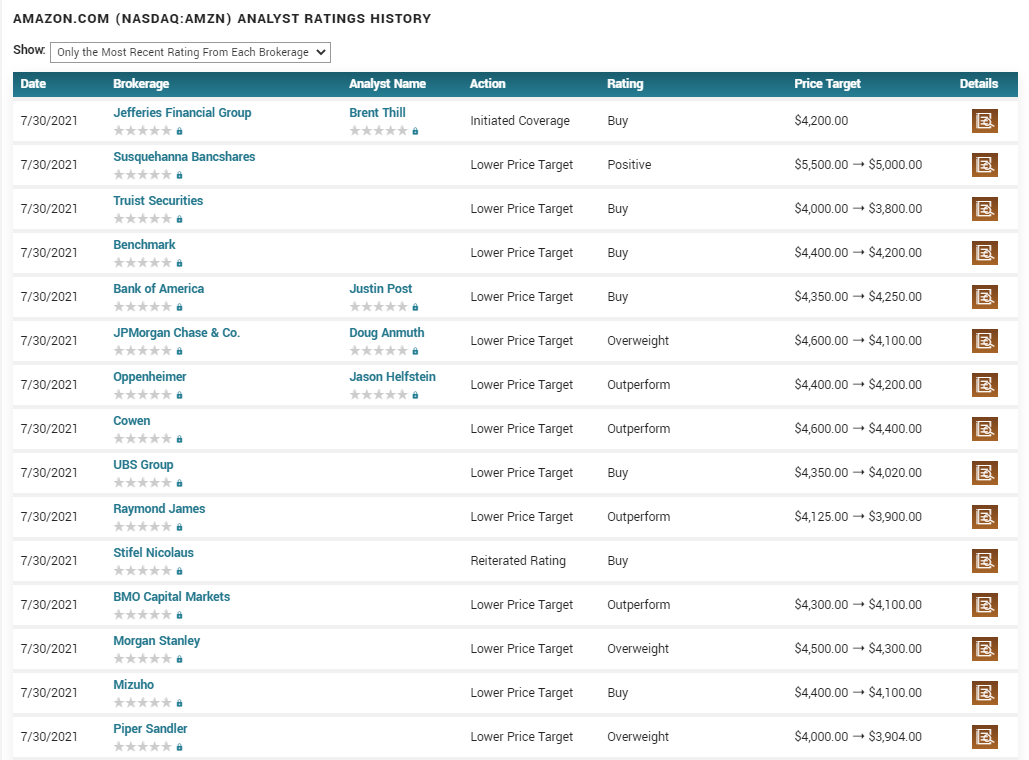Screen dimensions: 1029x760
Task: Open Mizuho brokerage link
Action: [133, 684]
